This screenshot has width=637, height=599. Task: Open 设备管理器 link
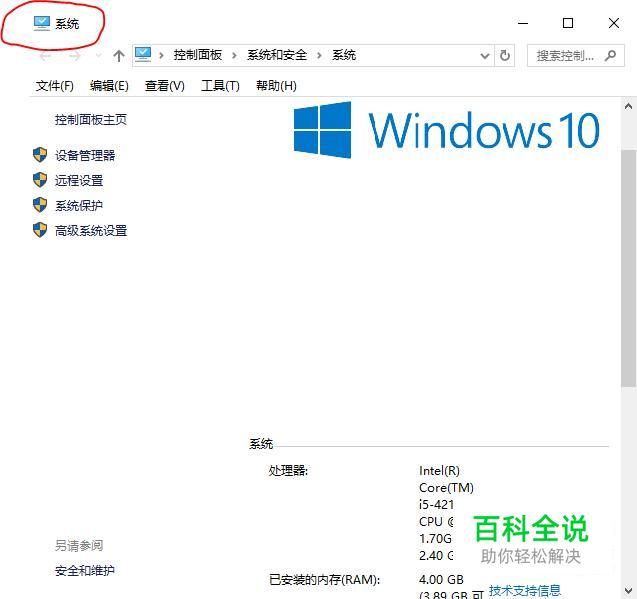[85, 155]
